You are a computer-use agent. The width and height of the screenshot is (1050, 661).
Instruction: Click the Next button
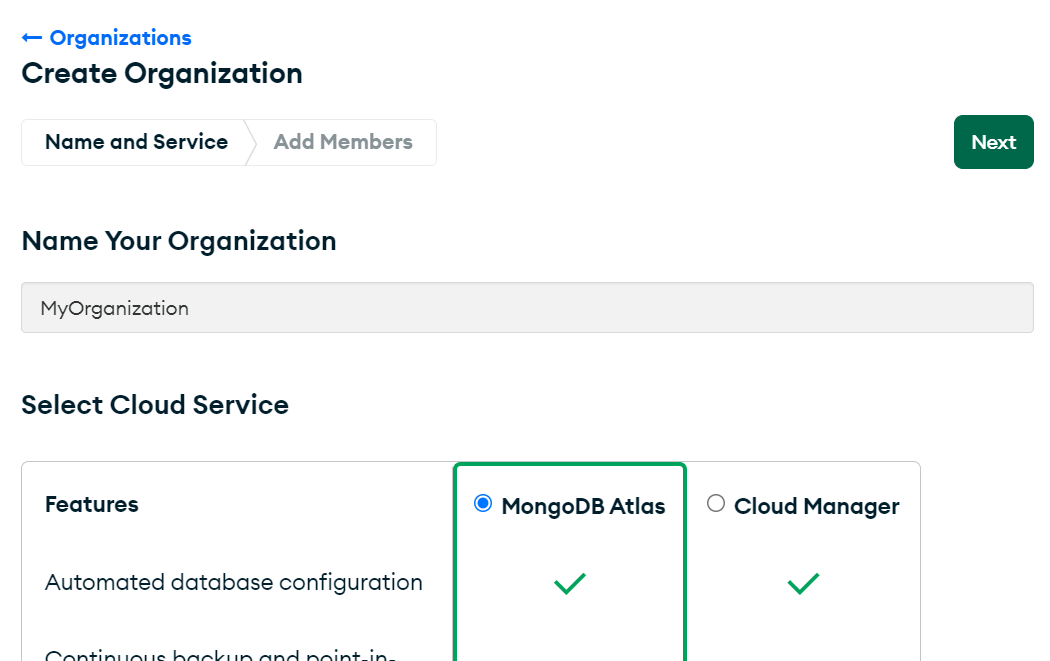(x=993, y=142)
